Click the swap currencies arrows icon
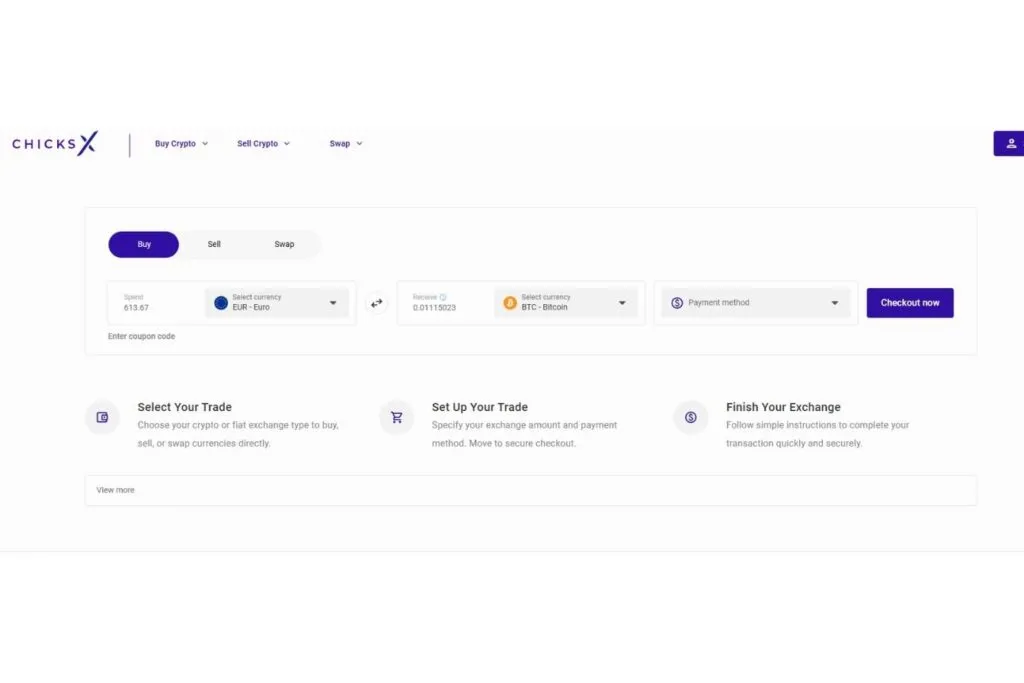 pos(377,303)
